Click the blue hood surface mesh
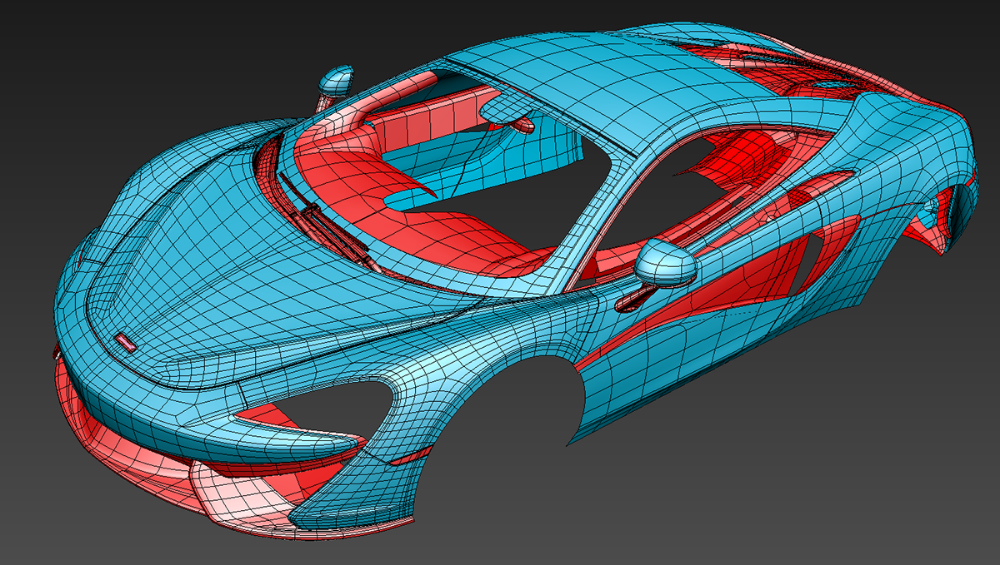The image size is (1000, 565). 255,255
